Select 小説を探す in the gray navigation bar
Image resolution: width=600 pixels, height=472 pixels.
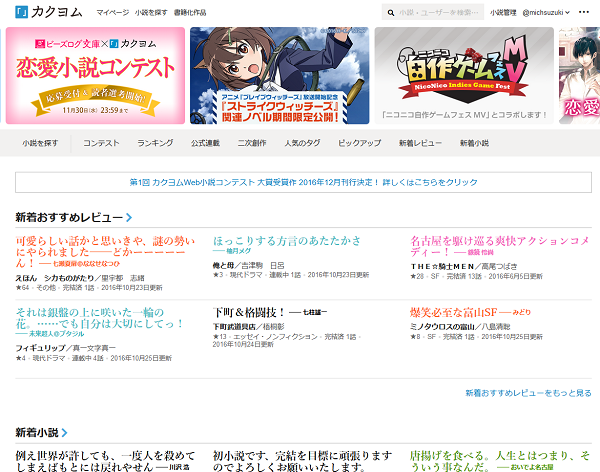40,143
